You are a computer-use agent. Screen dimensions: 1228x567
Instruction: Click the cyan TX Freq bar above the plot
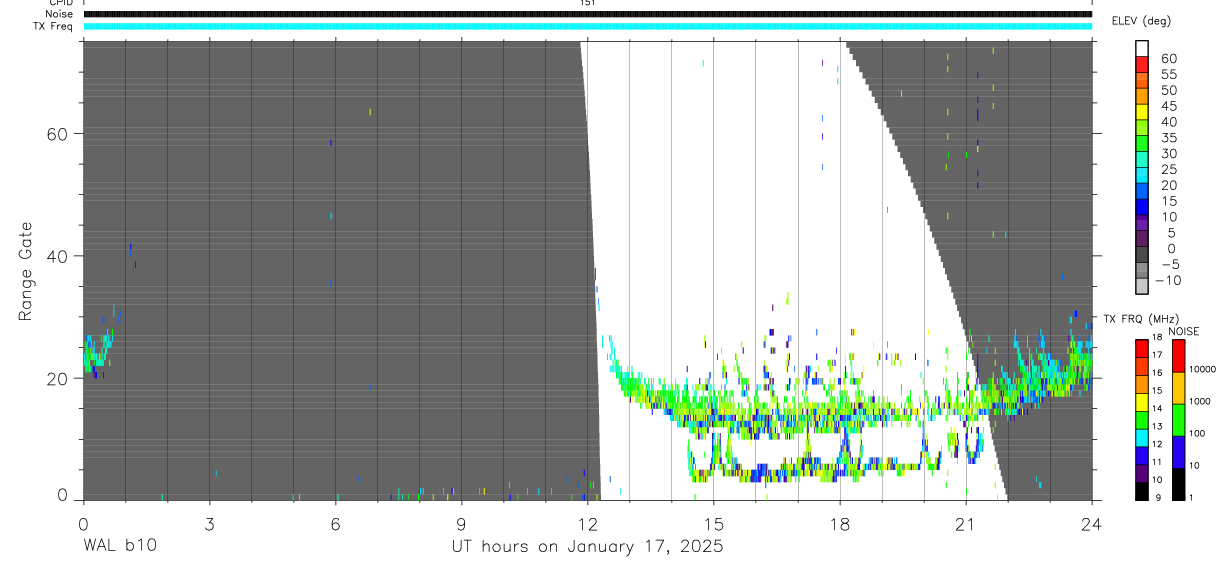click(587, 26)
